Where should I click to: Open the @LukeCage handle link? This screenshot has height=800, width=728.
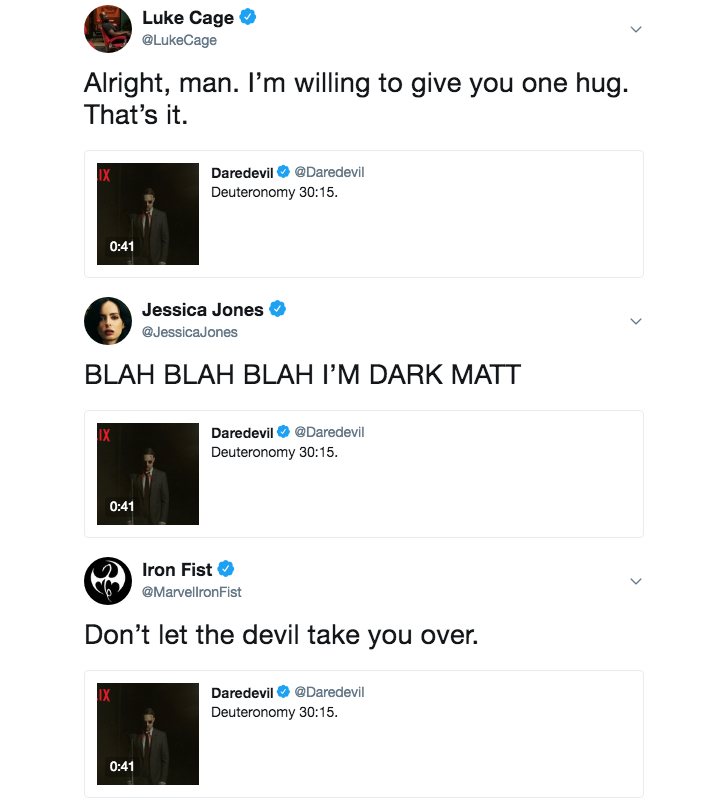179,40
